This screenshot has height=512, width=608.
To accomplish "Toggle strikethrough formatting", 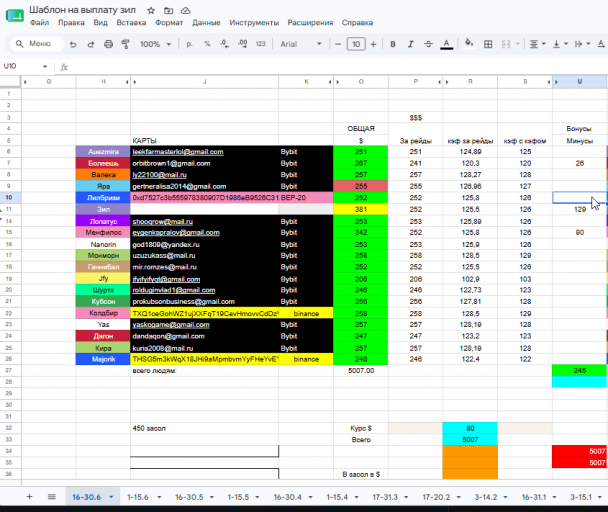I will click(x=428, y=44).
